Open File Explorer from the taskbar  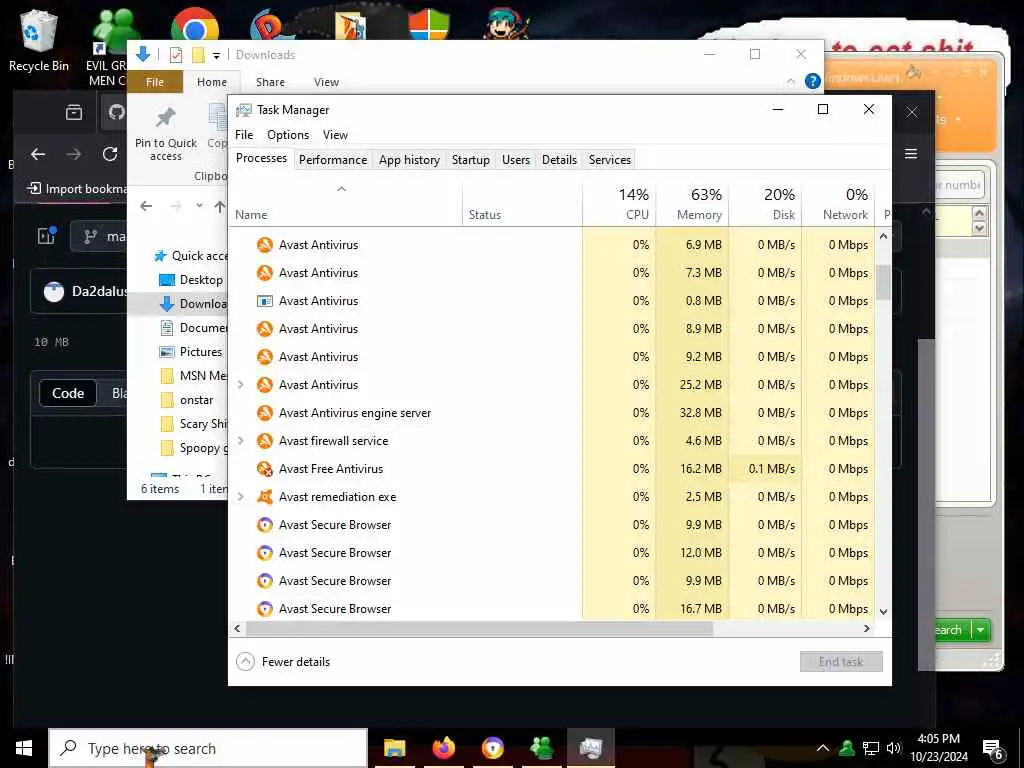394,748
